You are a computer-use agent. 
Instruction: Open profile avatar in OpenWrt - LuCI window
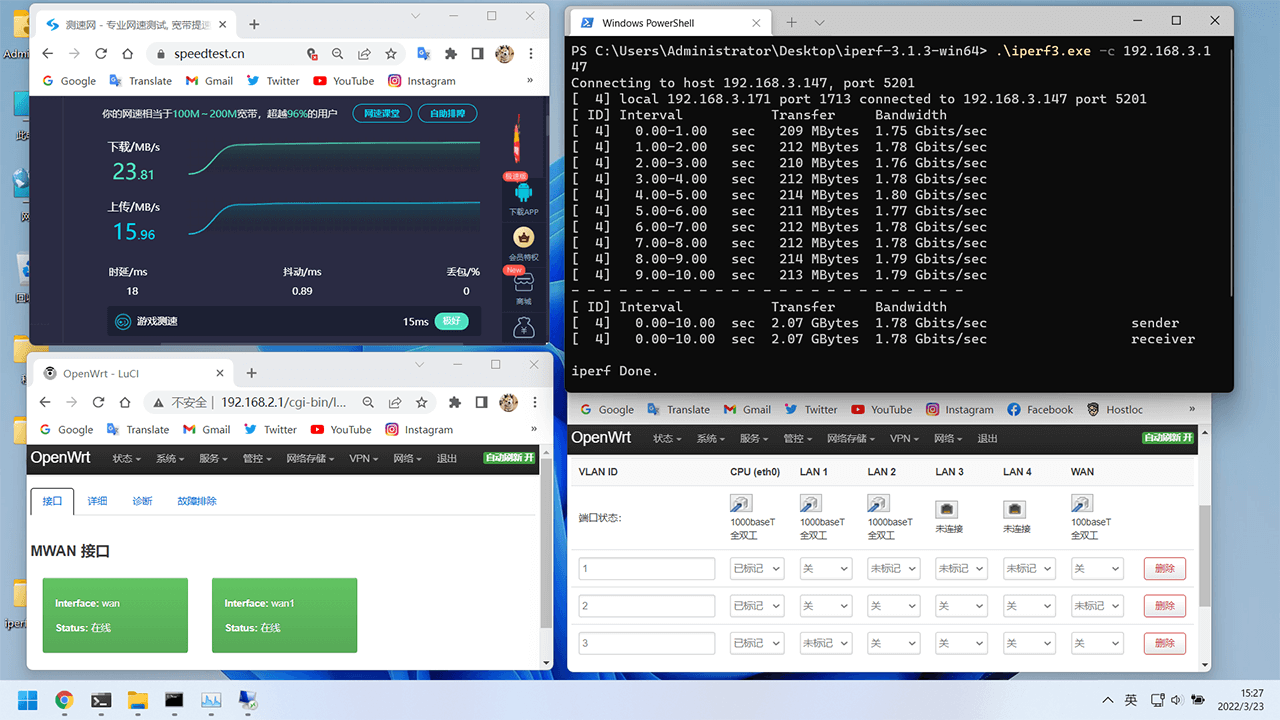pyautogui.click(x=508, y=402)
